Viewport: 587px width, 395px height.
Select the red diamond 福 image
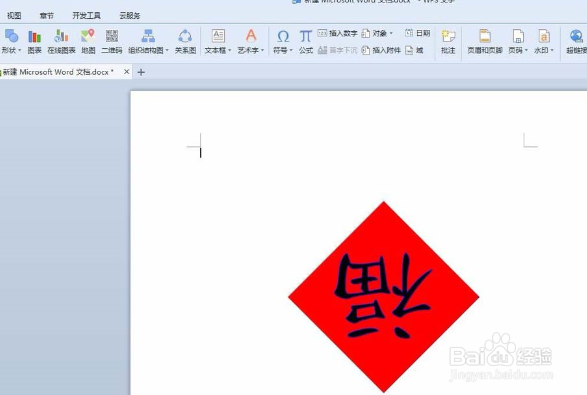coord(383,297)
